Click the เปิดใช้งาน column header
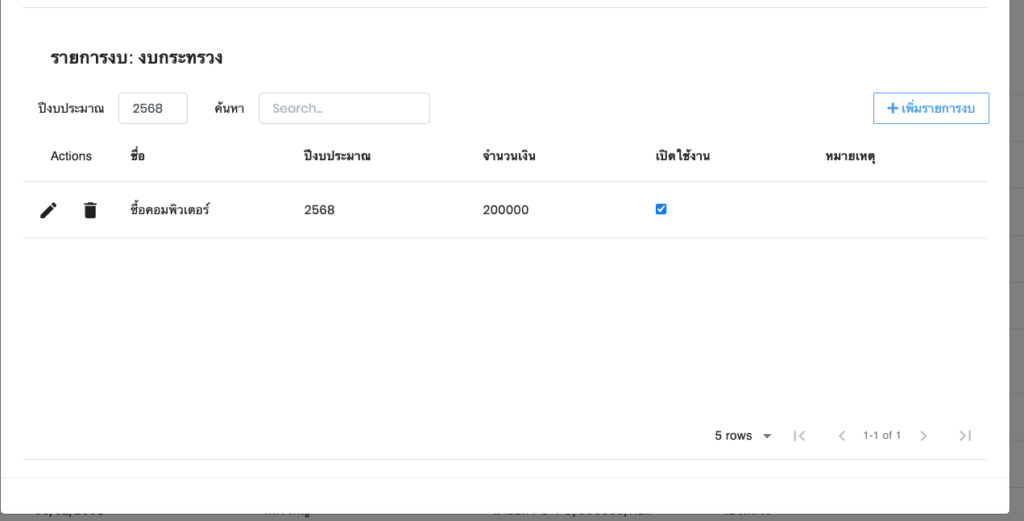The height and width of the screenshot is (521, 1024). 683,156
